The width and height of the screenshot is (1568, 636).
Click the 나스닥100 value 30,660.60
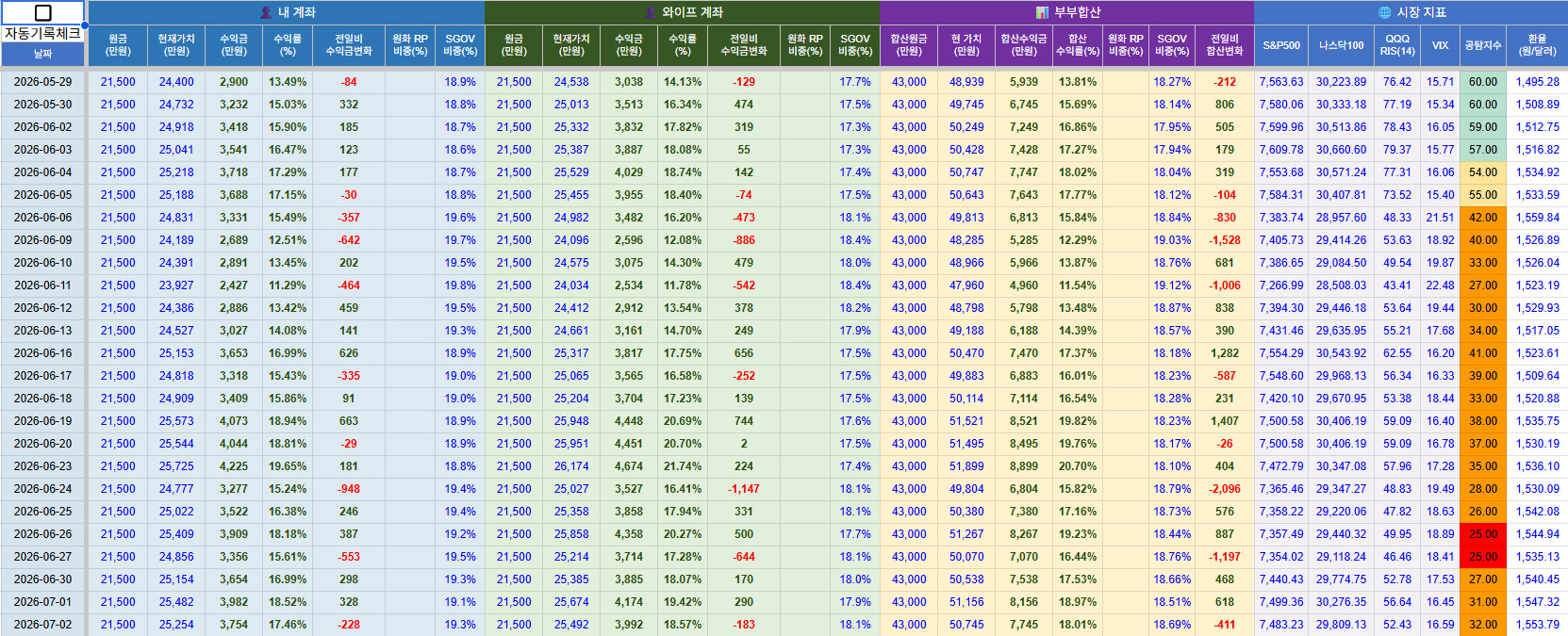[x=1341, y=150]
